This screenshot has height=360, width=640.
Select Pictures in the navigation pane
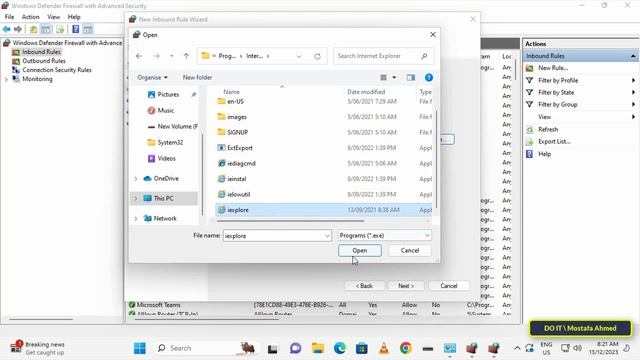point(168,94)
